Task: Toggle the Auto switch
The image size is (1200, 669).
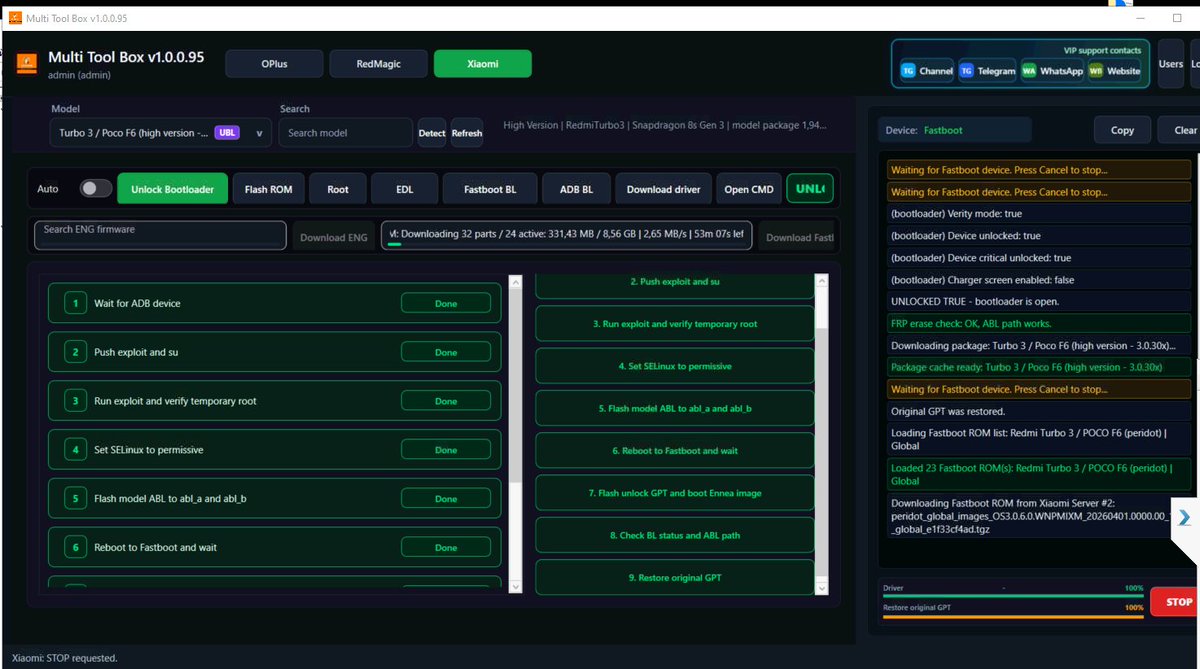Action: click(x=96, y=188)
